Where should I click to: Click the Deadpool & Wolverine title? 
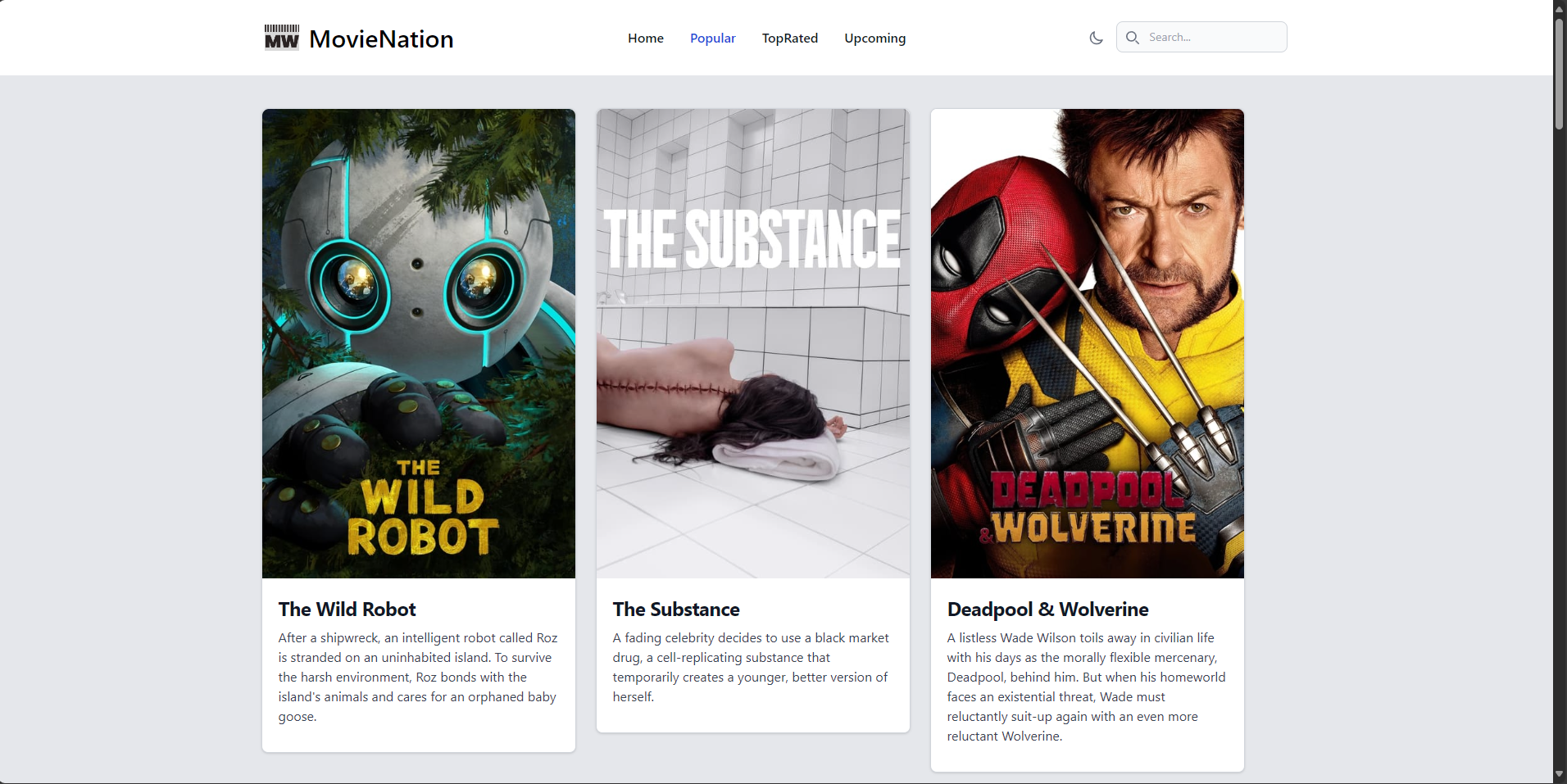[x=1047, y=610]
